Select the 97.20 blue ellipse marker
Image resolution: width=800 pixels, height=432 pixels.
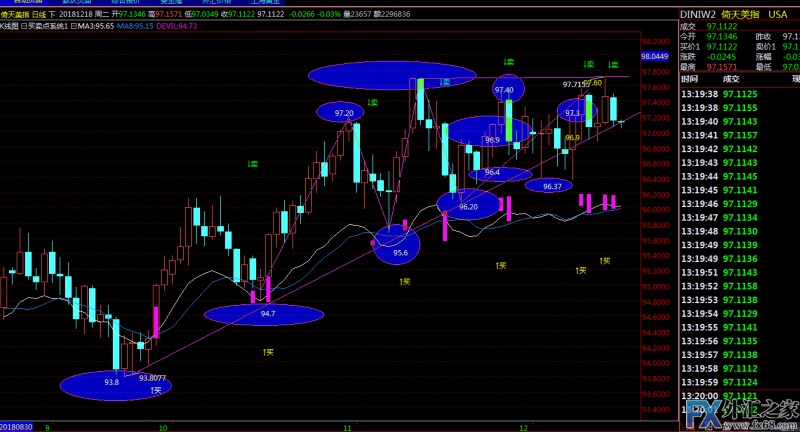pyautogui.click(x=342, y=112)
